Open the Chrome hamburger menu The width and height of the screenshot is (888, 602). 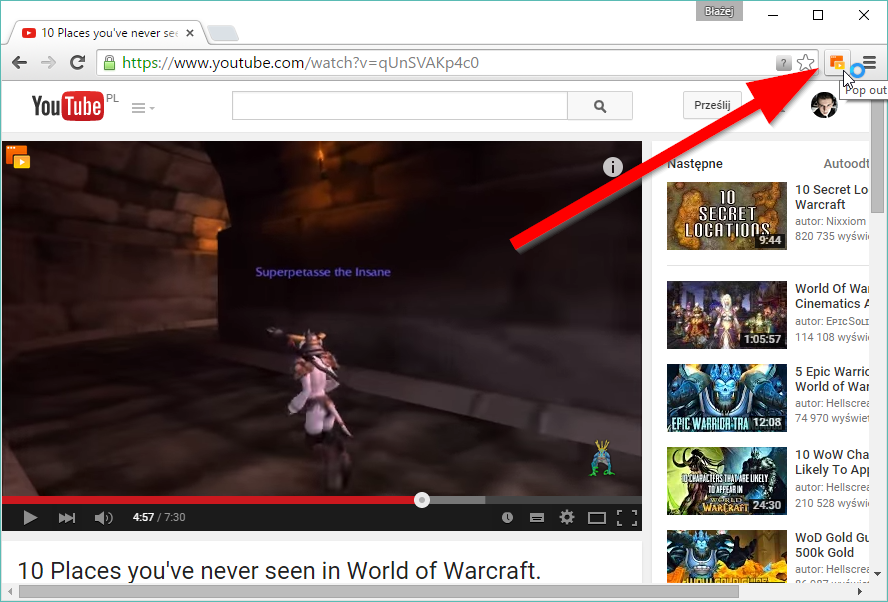(x=869, y=62)
